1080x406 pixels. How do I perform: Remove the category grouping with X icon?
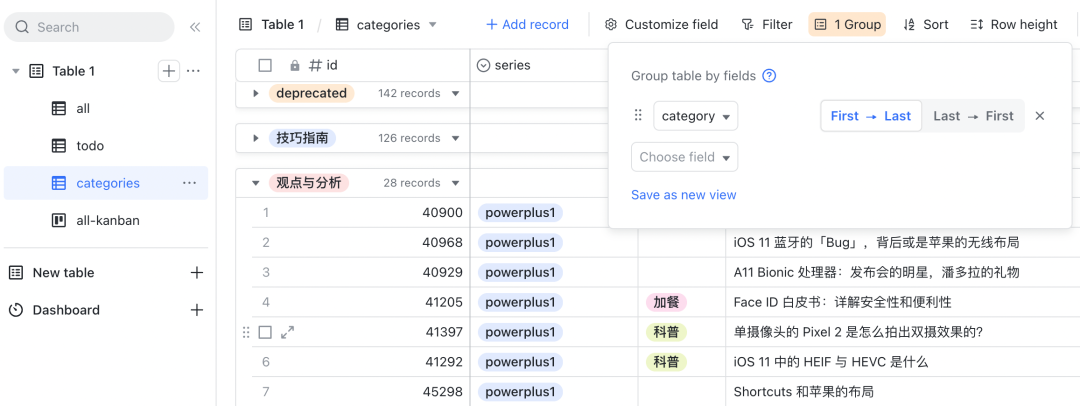[x=1039, y=116]
